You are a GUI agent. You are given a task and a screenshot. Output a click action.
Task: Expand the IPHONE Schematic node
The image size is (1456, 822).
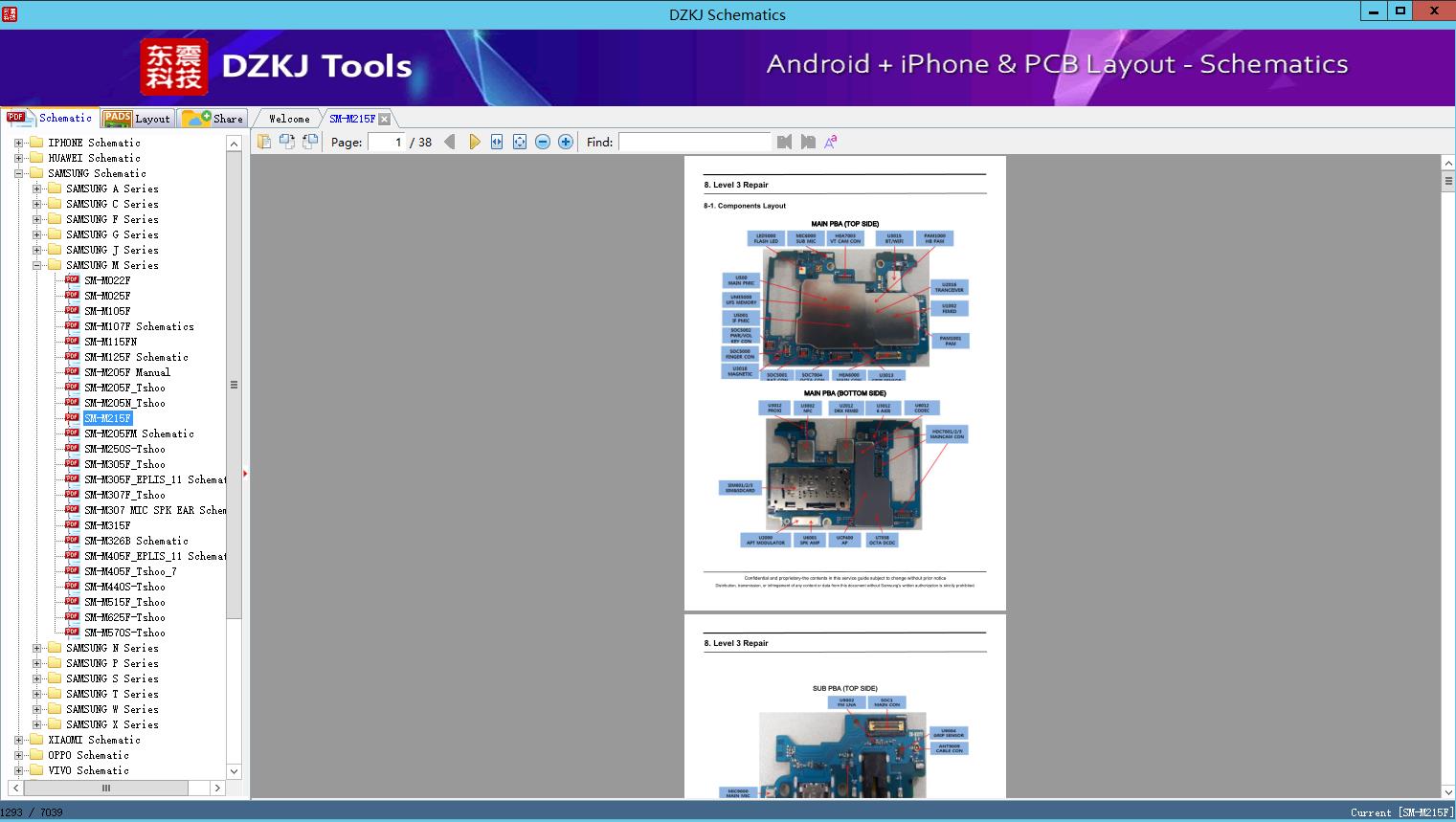point(18,143)
